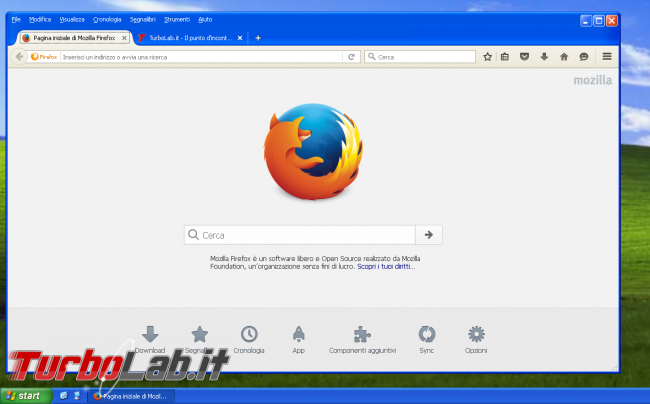Viewport: 650px width, 404px height.
Task: Open Componenti aggiuntivi puzzle icon
Action: click(x=362, y=340)
